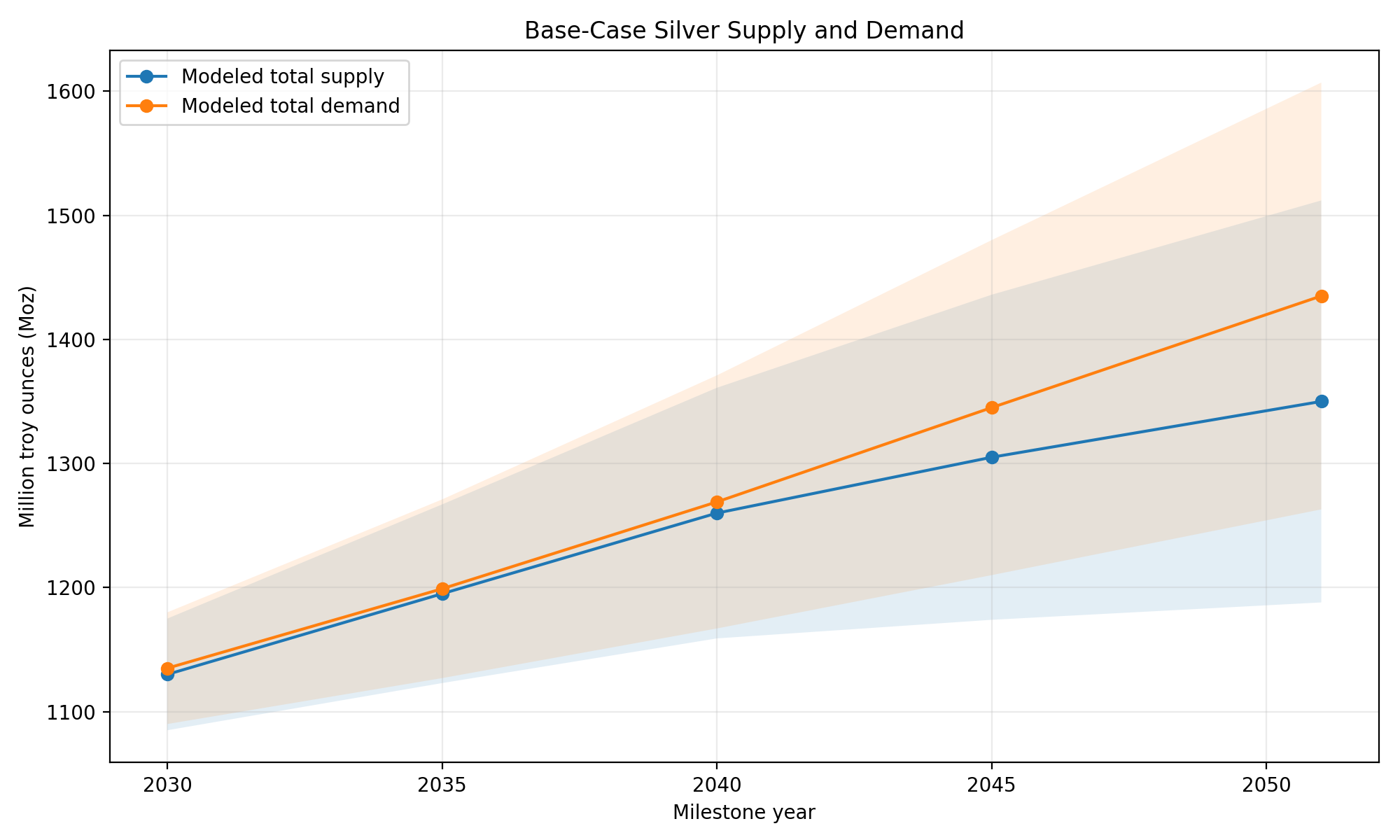This screenshot has height=840, width=1400.
Task: Select 'Modeled total demand' legend label
Action: 290,106
